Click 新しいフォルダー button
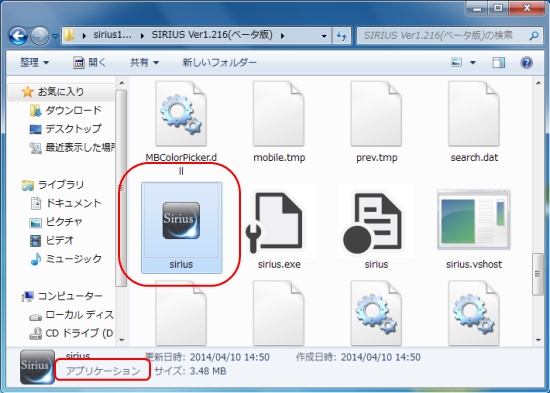This screenshot has height=393, width=550. pos(220,62)
